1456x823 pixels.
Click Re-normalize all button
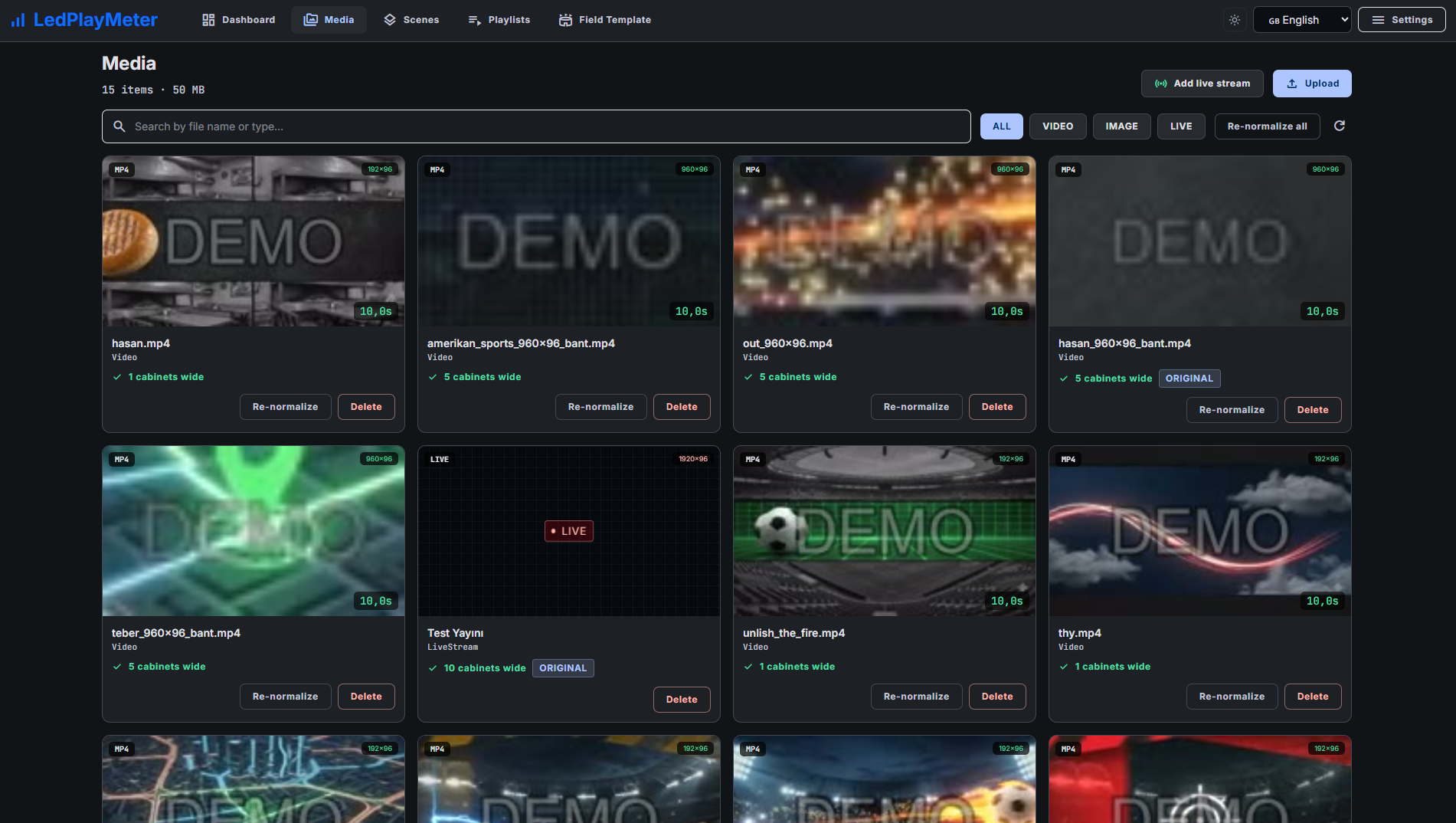pyautogui.click(x=1267, y=126)
